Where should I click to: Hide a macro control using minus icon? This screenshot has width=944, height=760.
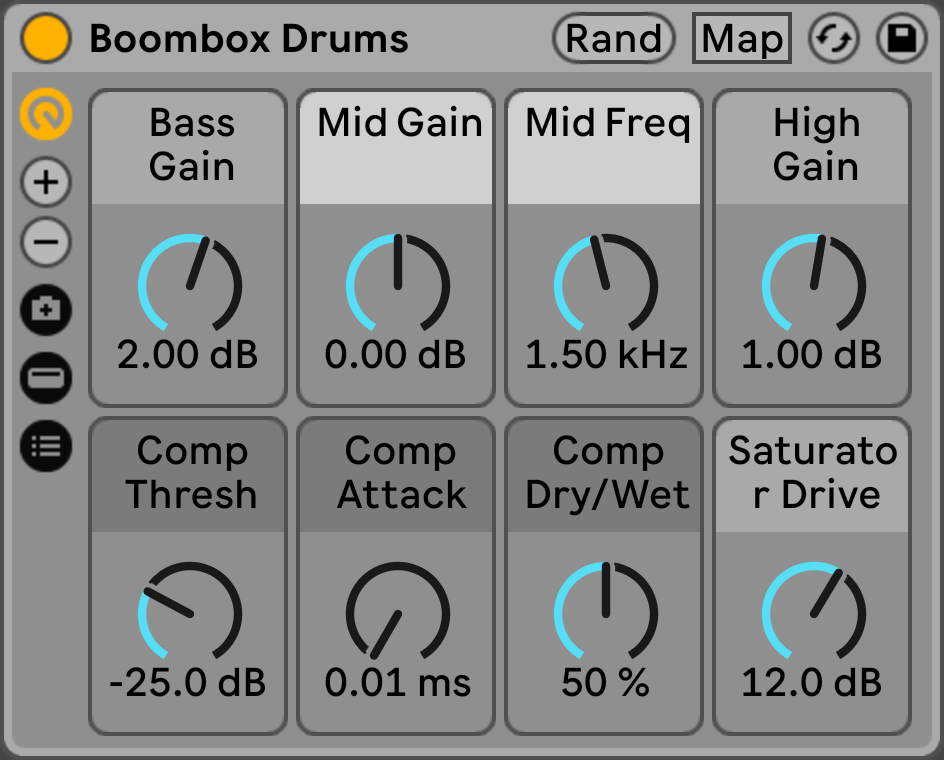[45, 243]
